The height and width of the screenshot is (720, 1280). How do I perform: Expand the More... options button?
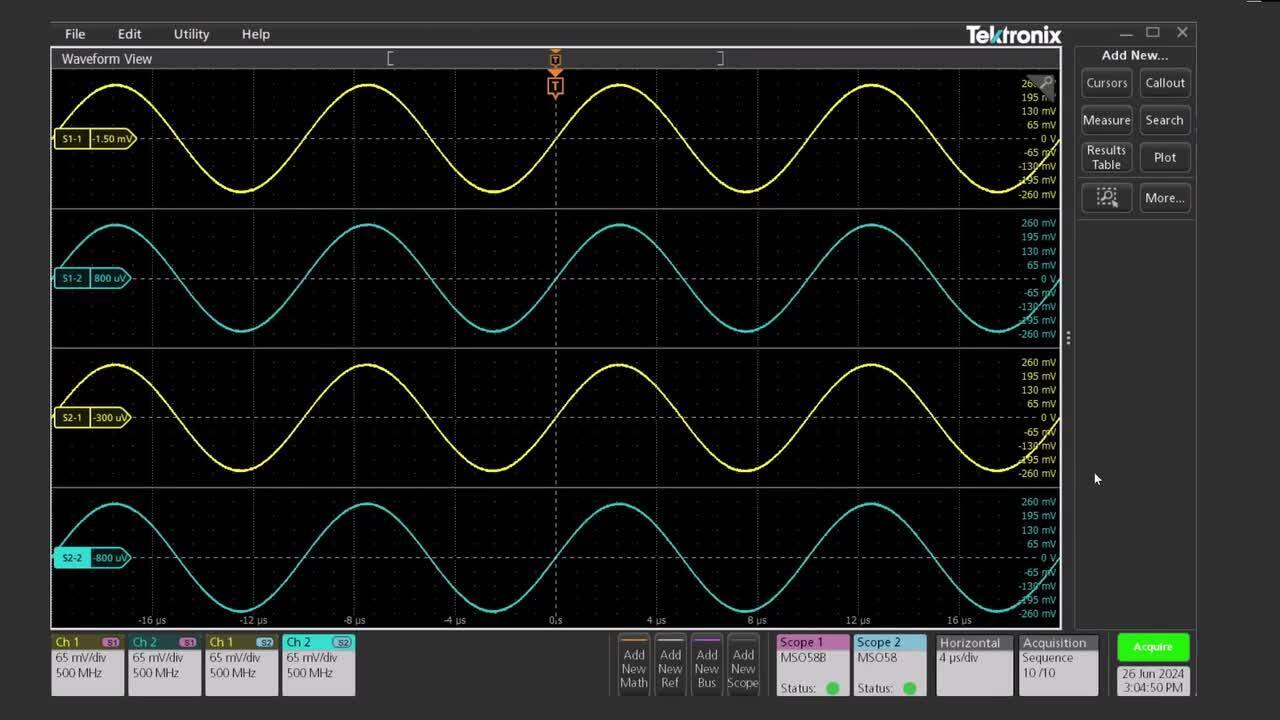click(x=1164, y=198)
